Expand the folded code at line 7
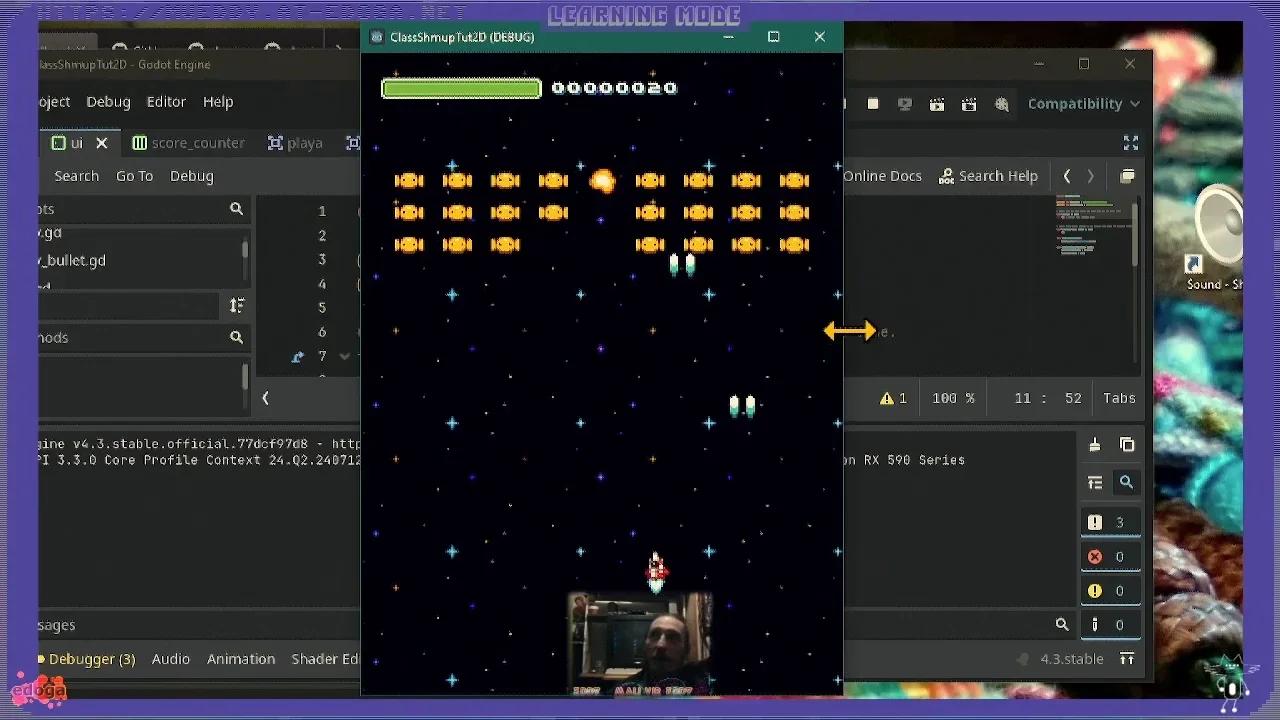The width and height of the screenshot is (1280, 720). click(344, 355)
